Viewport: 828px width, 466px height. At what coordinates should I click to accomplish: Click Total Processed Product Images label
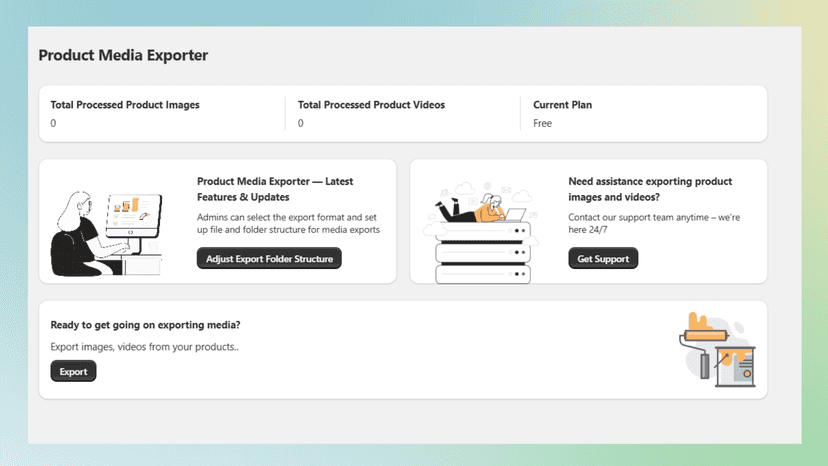coord(125,105)
